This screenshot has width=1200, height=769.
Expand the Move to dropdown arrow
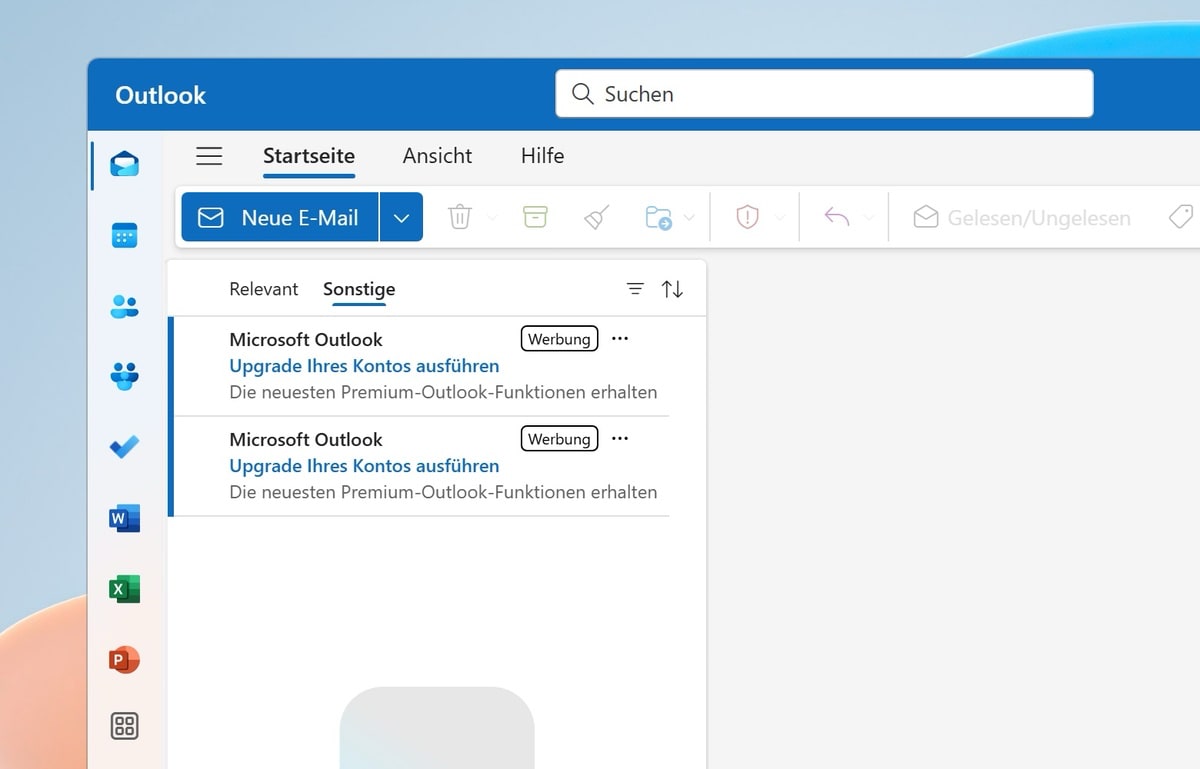tap(689, 217)
